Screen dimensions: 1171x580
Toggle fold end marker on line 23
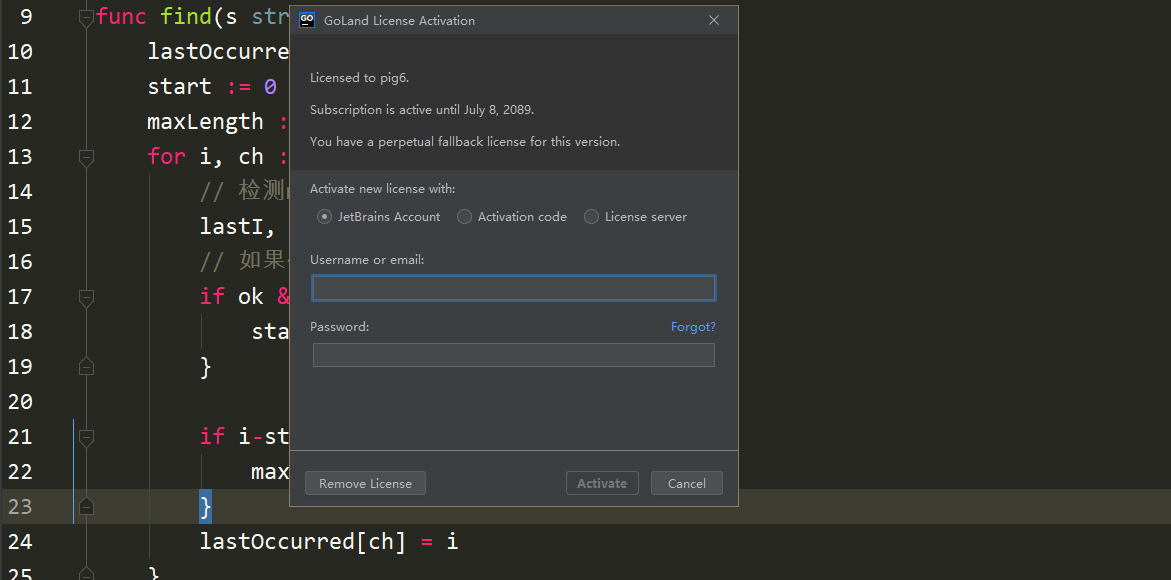[x=87, y=507]
